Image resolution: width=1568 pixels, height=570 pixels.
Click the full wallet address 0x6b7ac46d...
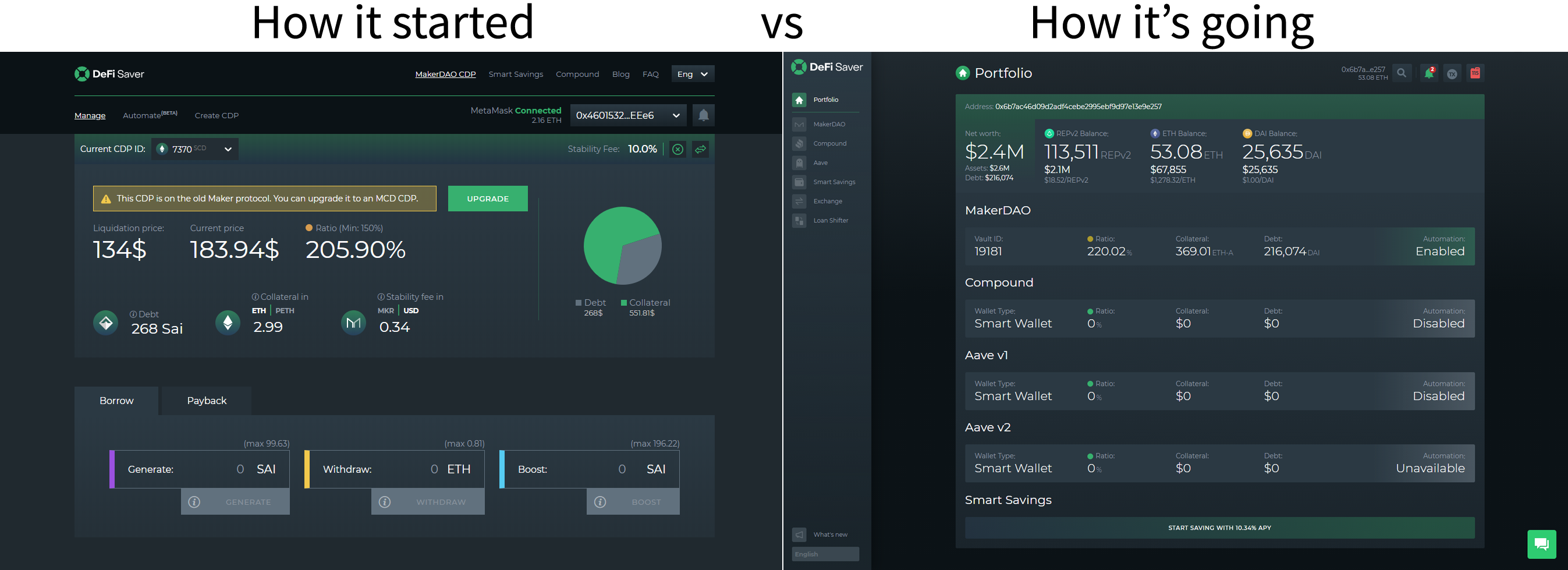(x=1078, y=107)
